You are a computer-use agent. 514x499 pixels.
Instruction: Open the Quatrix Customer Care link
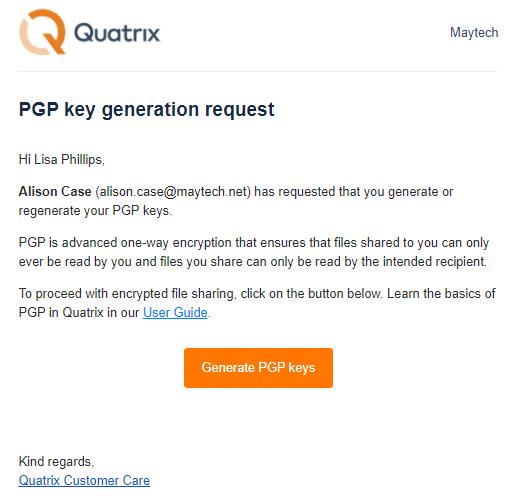coord(84,480)
